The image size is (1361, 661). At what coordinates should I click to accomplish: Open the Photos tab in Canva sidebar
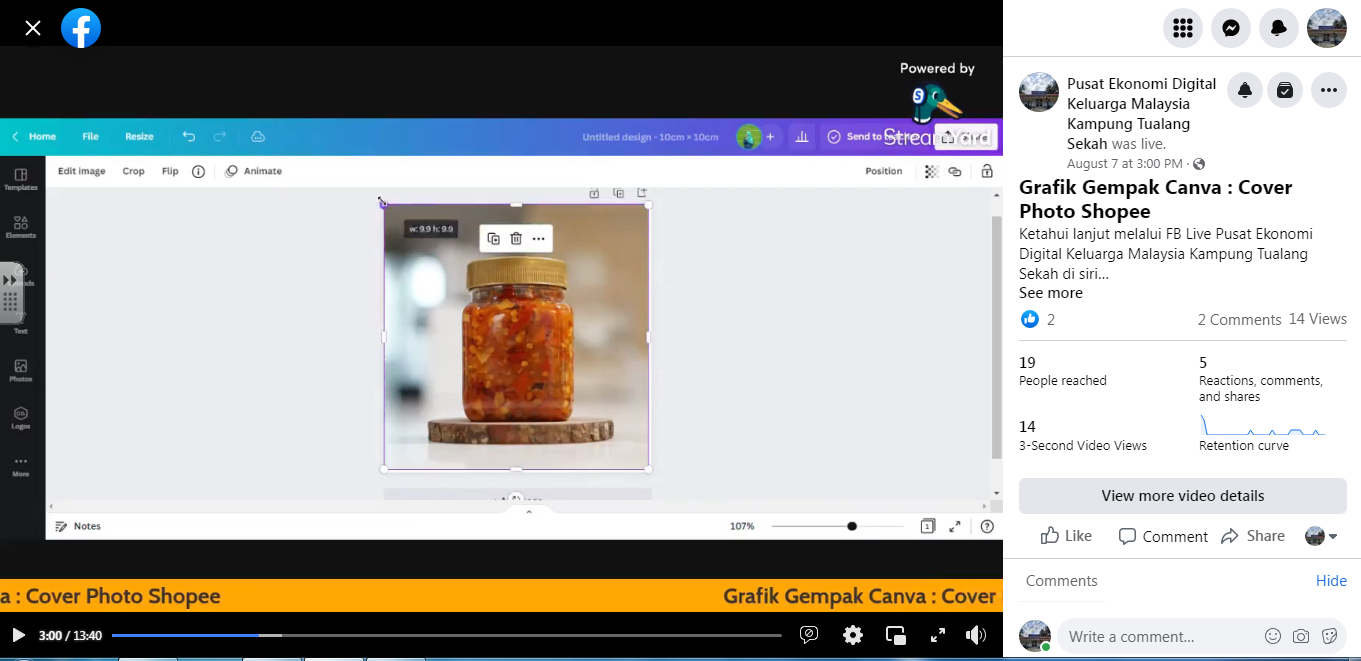click(x=20, y=371)
